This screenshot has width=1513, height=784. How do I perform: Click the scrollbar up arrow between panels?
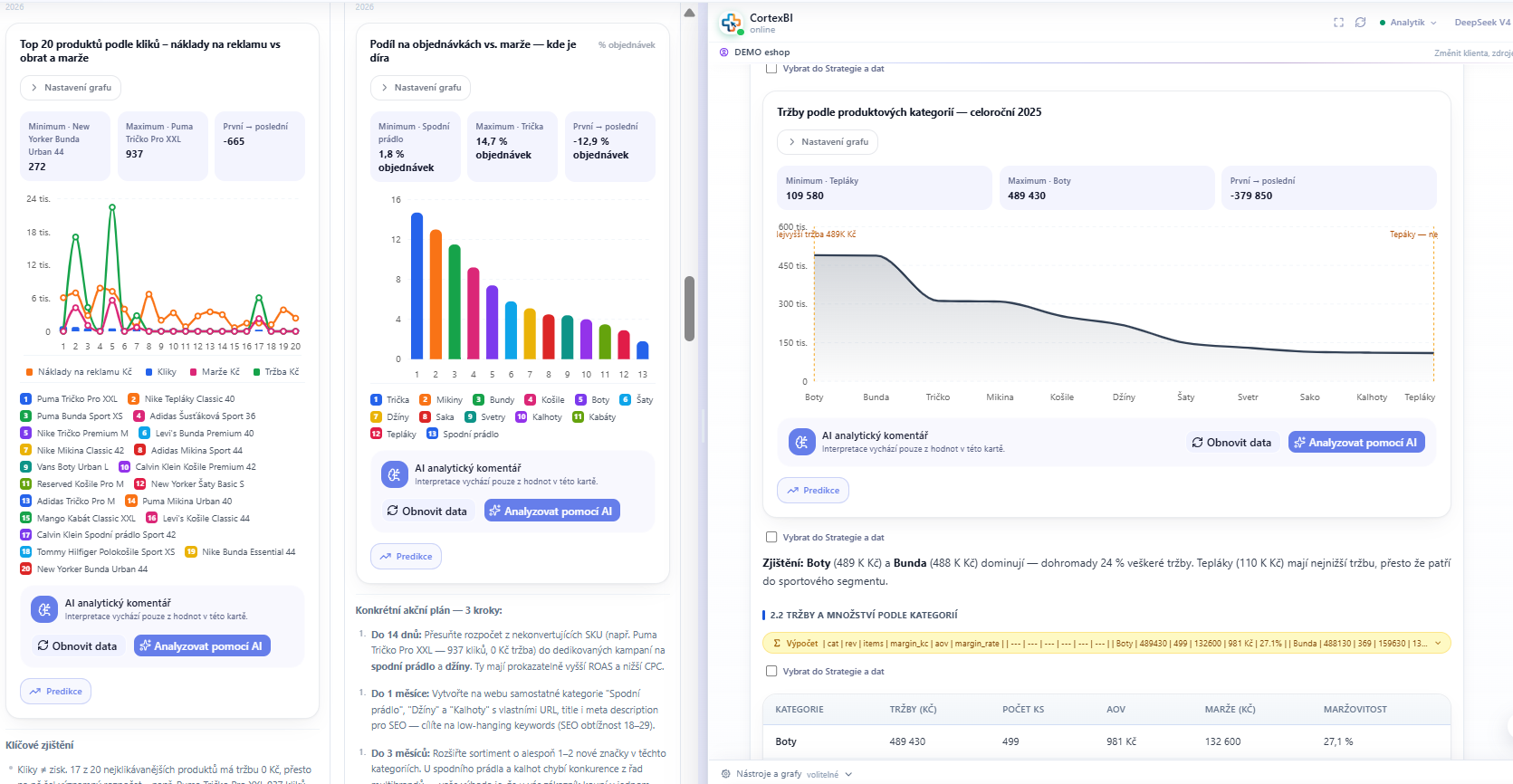coord(689,13)
